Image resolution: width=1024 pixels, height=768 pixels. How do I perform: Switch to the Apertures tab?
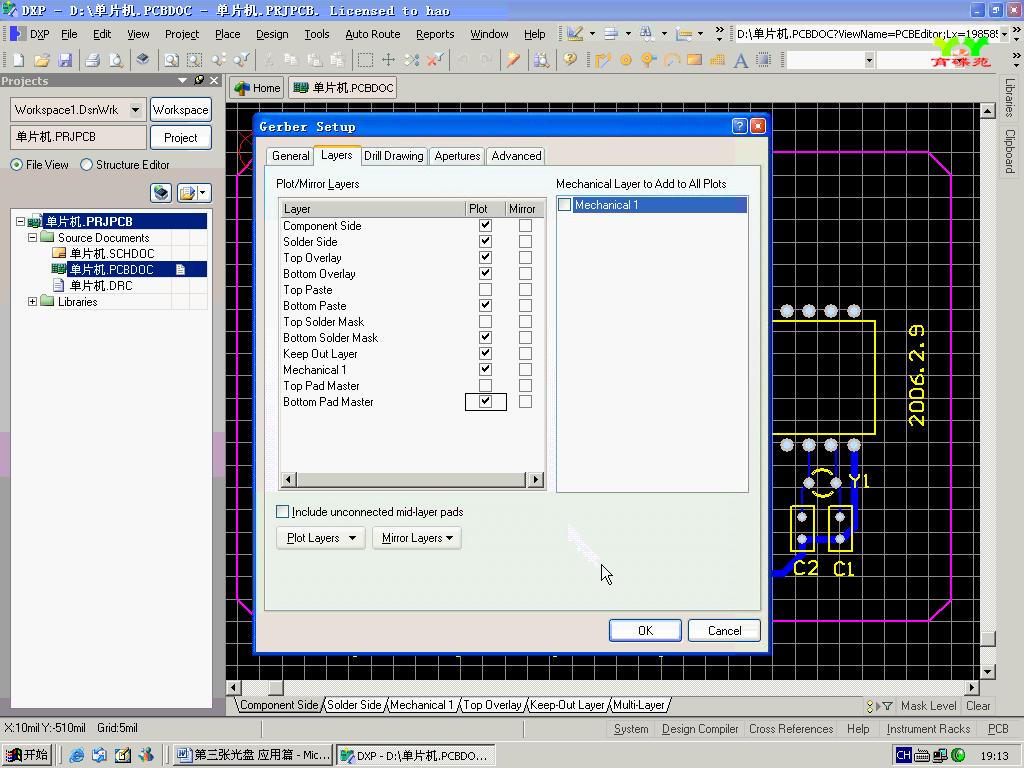click(x=457, y=156)
